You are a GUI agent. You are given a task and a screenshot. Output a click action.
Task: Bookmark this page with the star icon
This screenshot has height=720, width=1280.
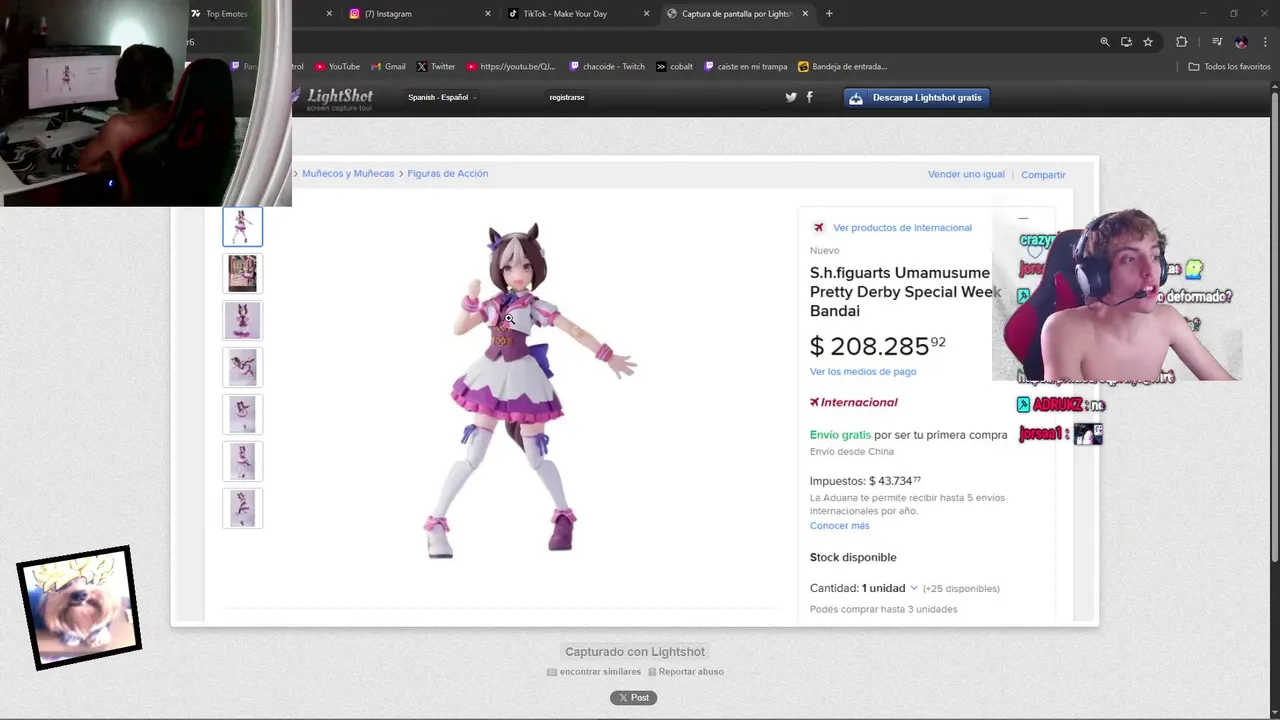tap(1148, 42)
